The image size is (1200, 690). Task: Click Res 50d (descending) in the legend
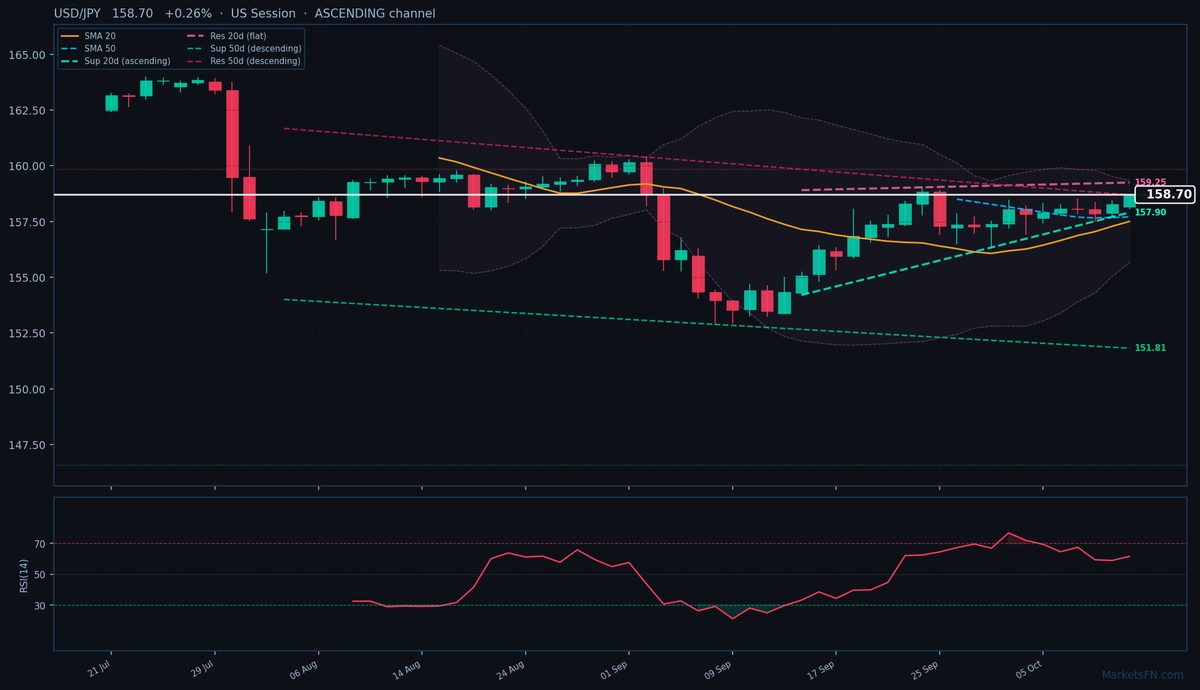coord(244,61)
